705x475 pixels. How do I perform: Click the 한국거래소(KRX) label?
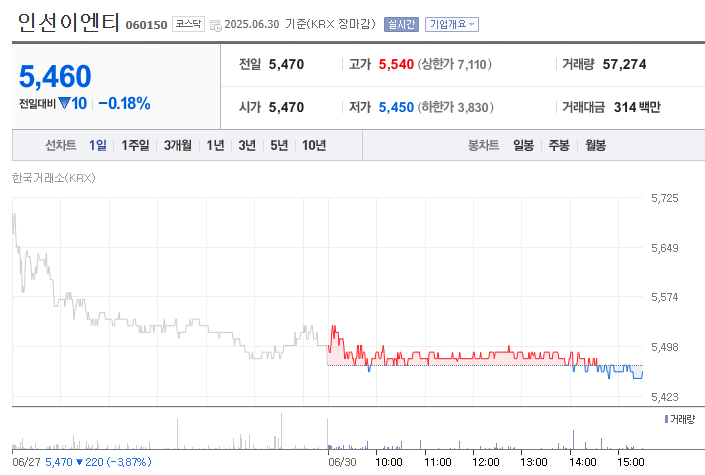coord(54,178)
